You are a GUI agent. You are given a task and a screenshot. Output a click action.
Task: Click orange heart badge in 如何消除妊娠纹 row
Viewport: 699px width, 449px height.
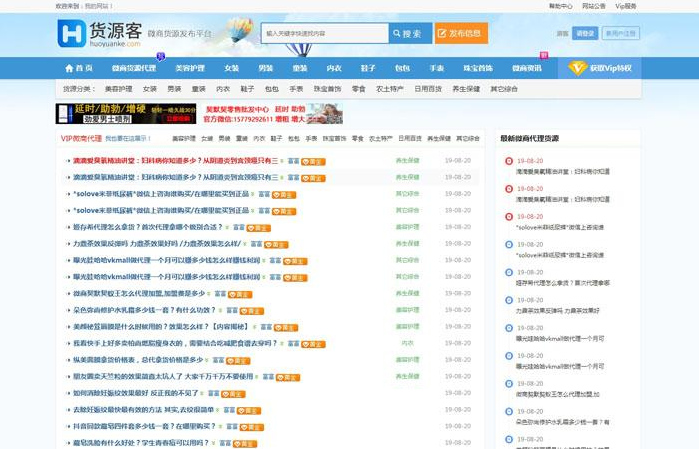(233, 394)
